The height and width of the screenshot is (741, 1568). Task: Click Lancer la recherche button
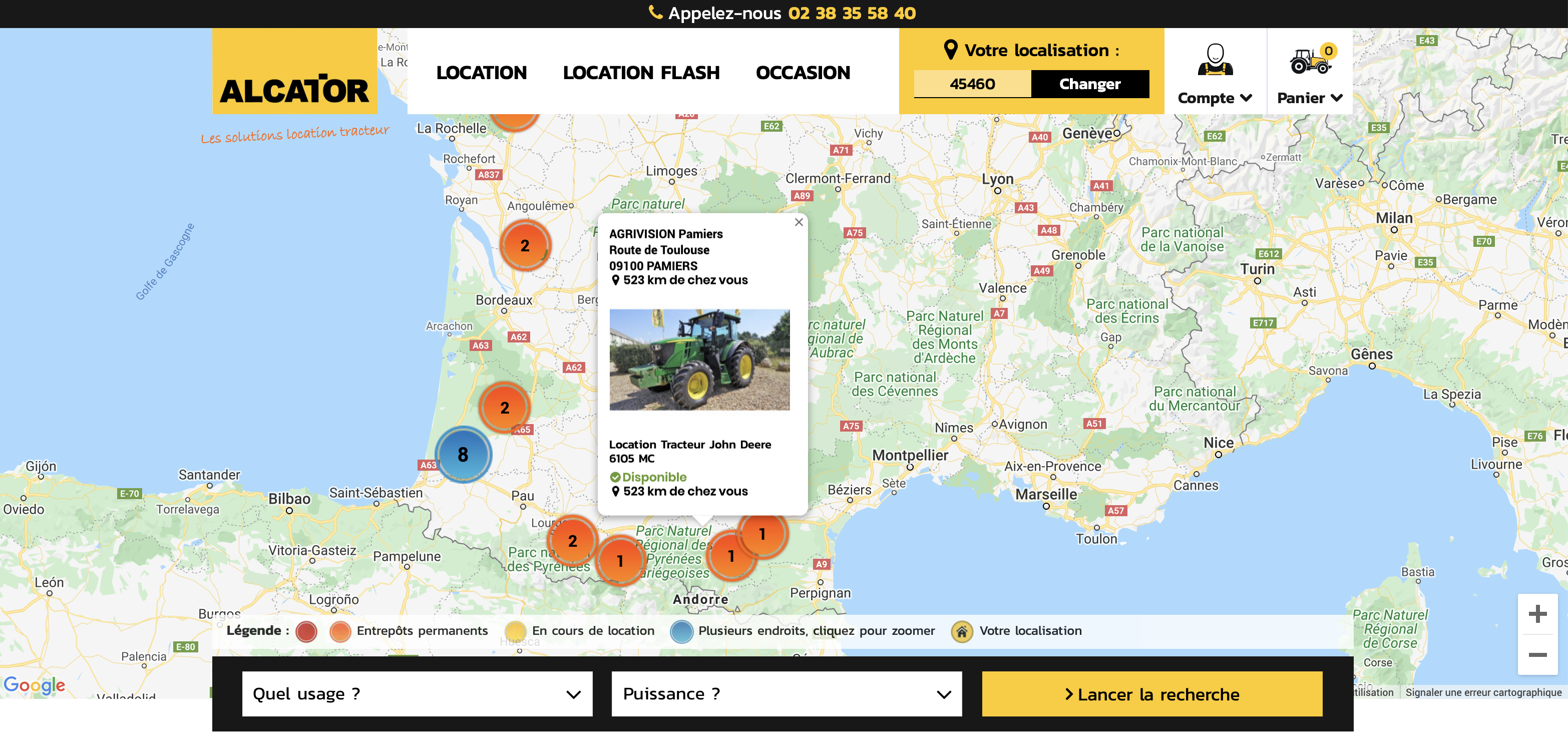pos(1151,693)
